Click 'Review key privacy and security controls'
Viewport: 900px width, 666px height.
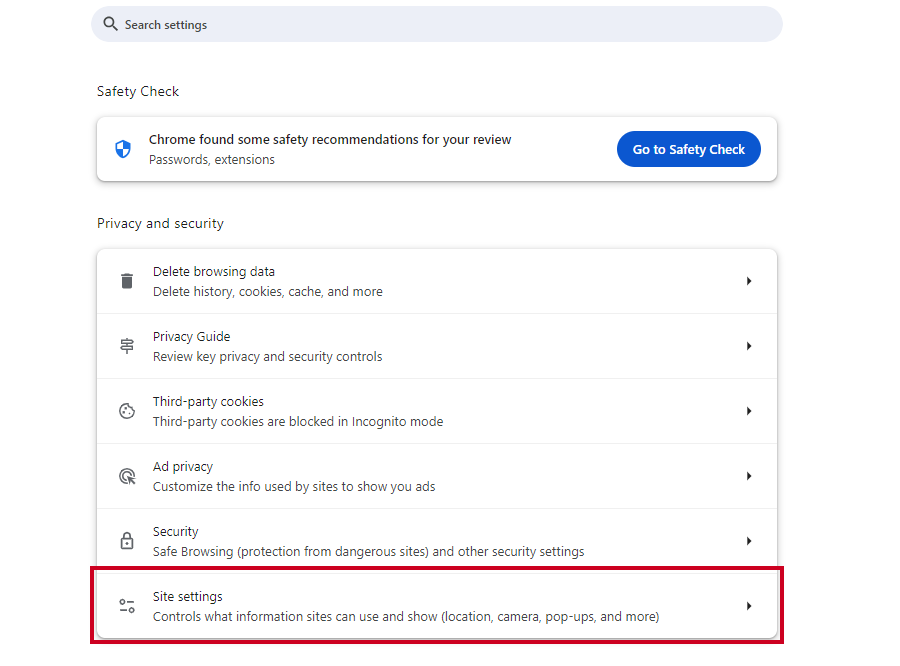pos(267,357)
